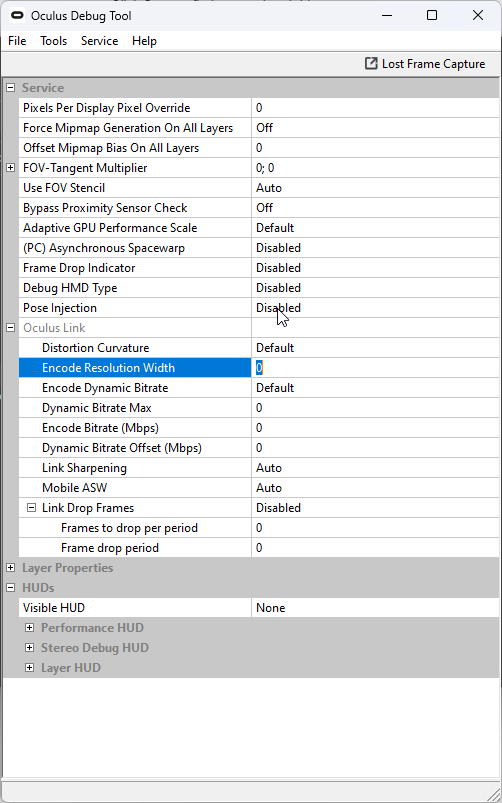Select the Pixels Per Display Pixel Override label

107,108
